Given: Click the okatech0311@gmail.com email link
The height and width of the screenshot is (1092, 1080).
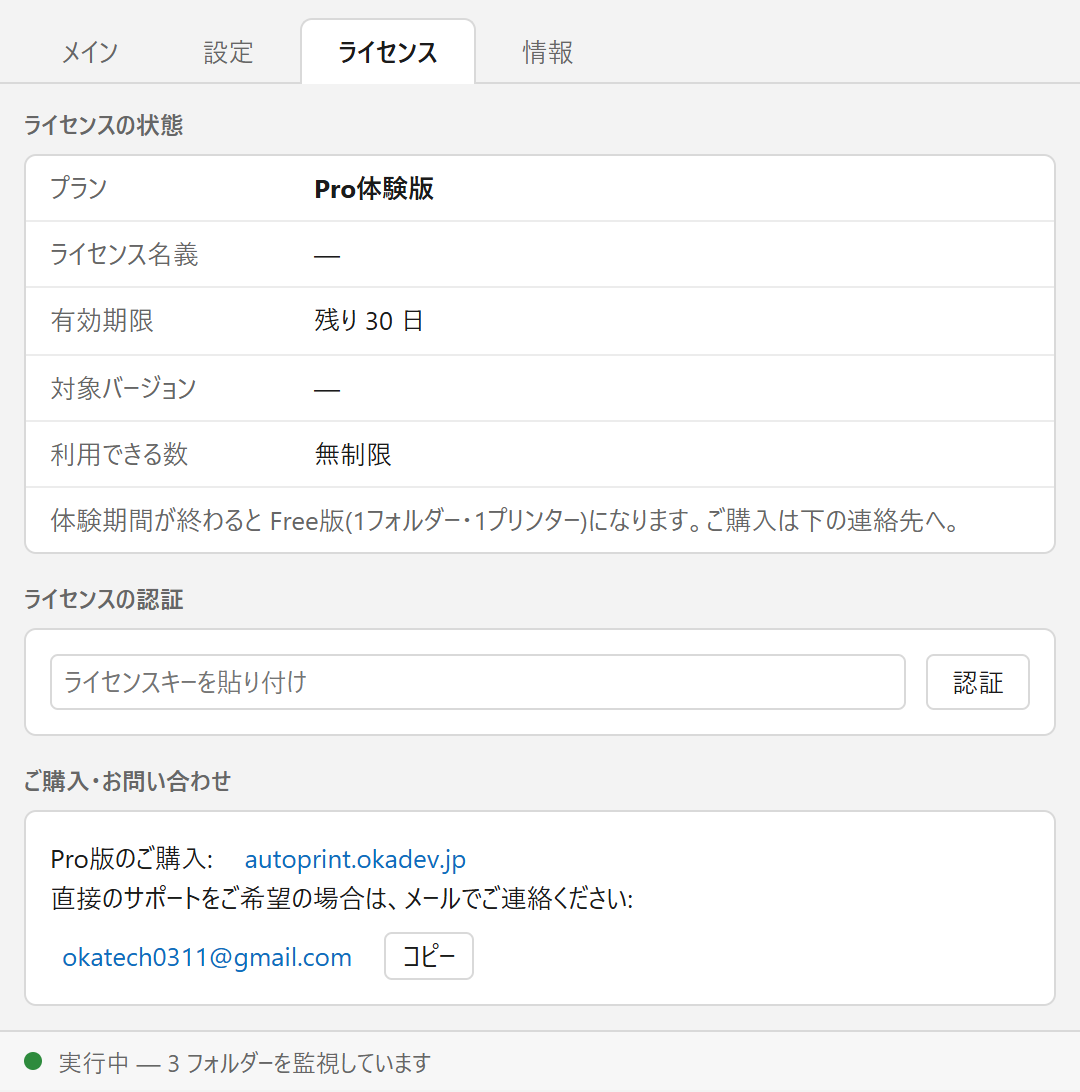Looking at the screenshot, I should coord(207,958).
